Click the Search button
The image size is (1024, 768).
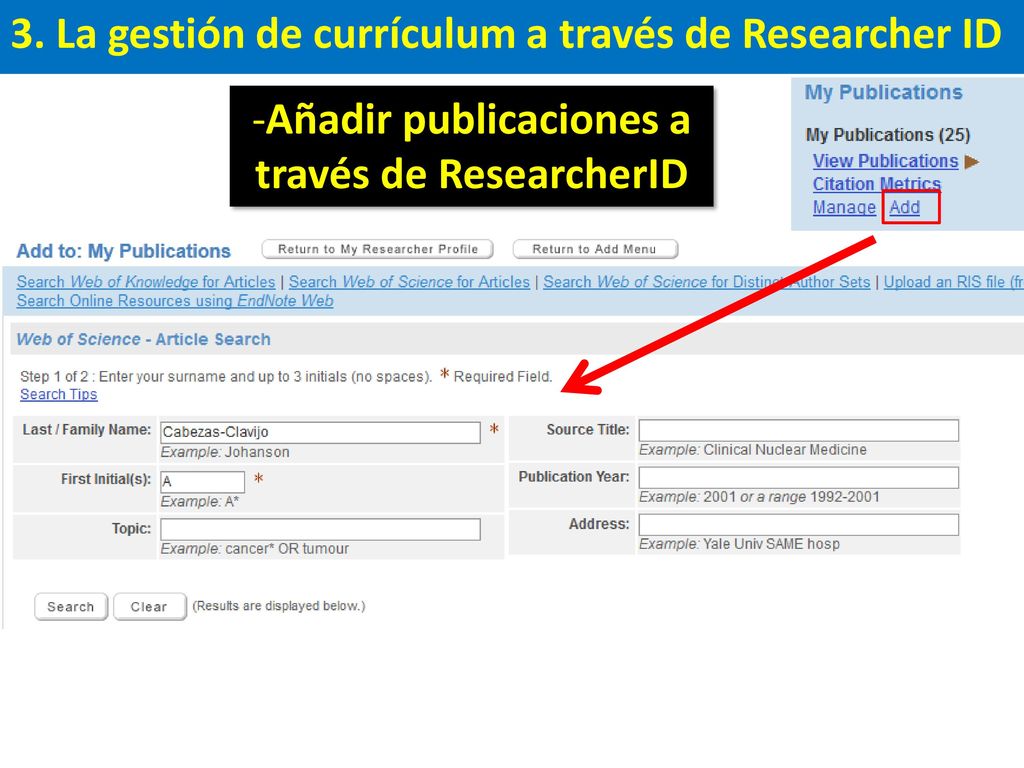[71, 607]
